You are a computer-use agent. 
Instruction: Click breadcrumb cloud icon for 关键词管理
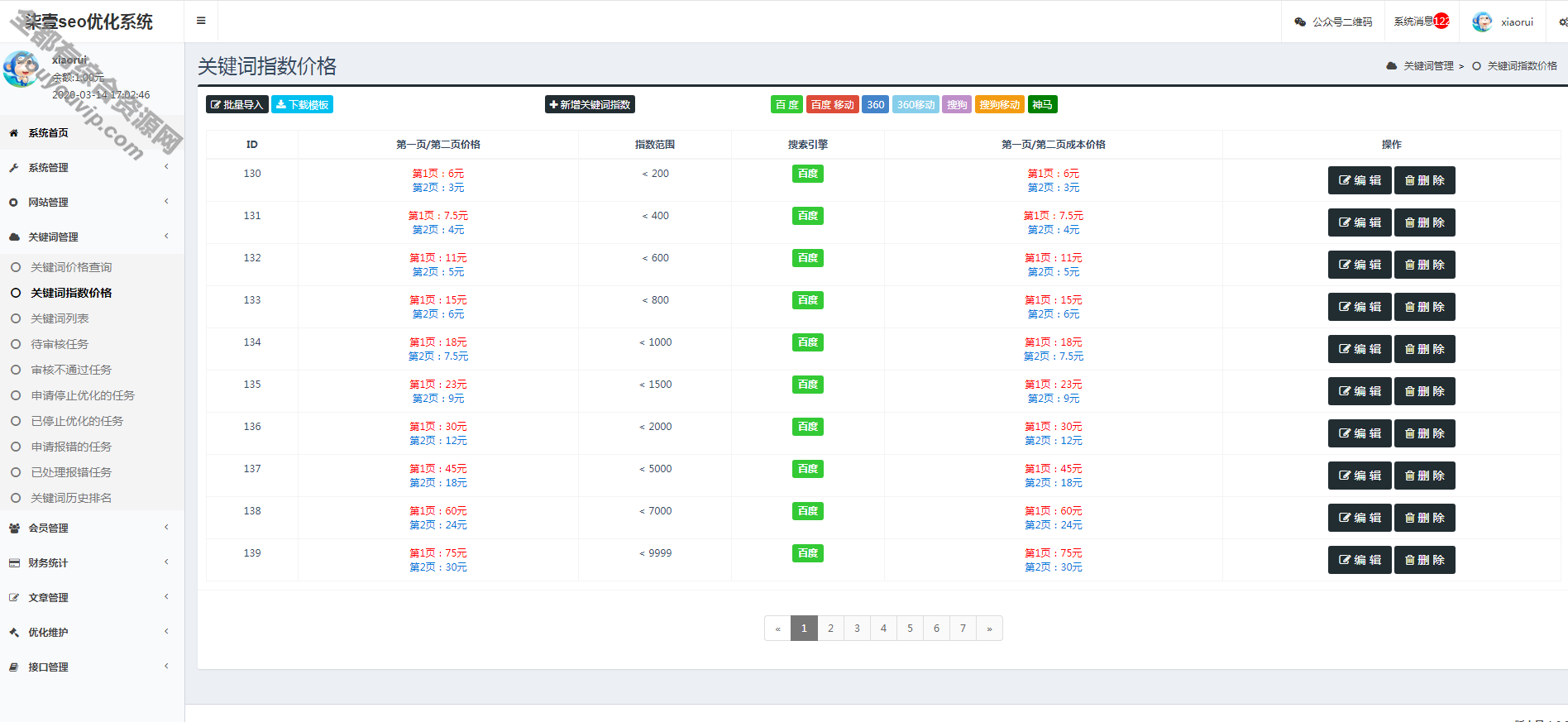[x=1392, y=66]
